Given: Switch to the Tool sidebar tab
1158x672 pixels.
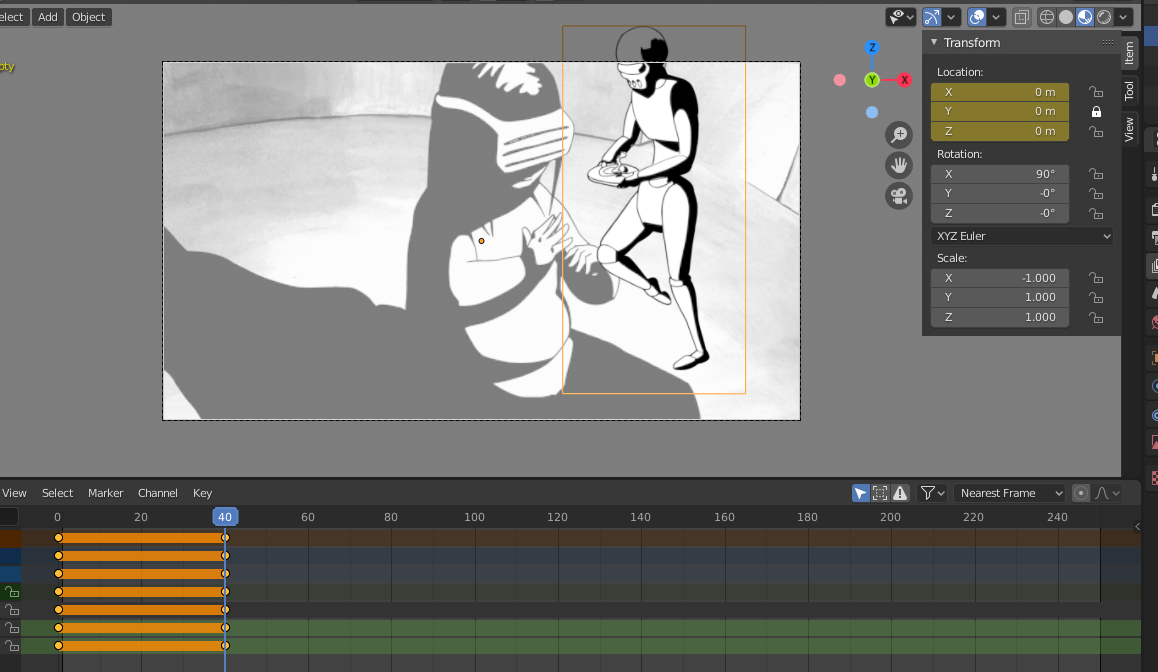Looking at the screenshot, I should click(x=1129, y=90).
